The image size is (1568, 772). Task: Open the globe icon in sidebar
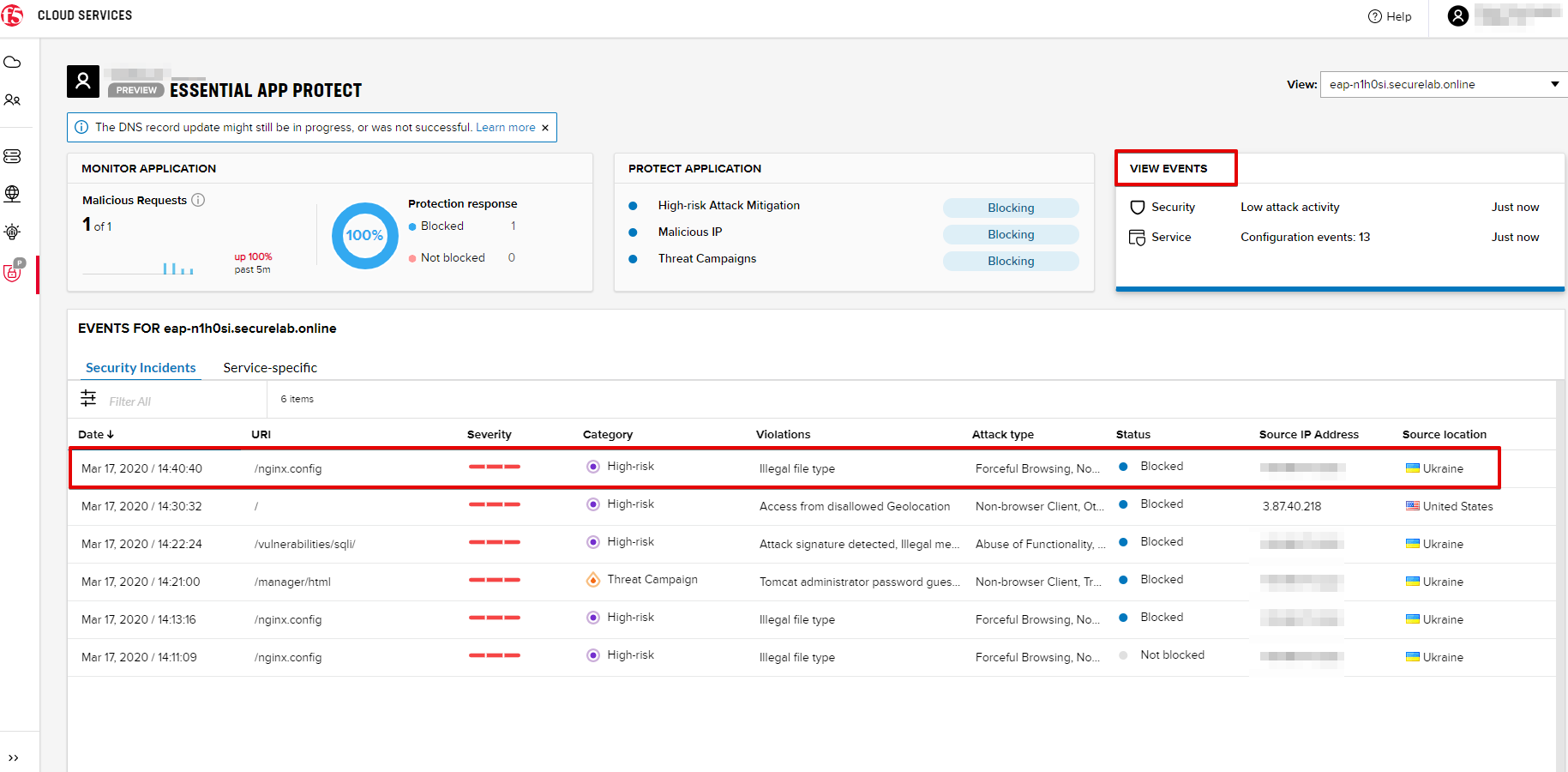[12, 194]
